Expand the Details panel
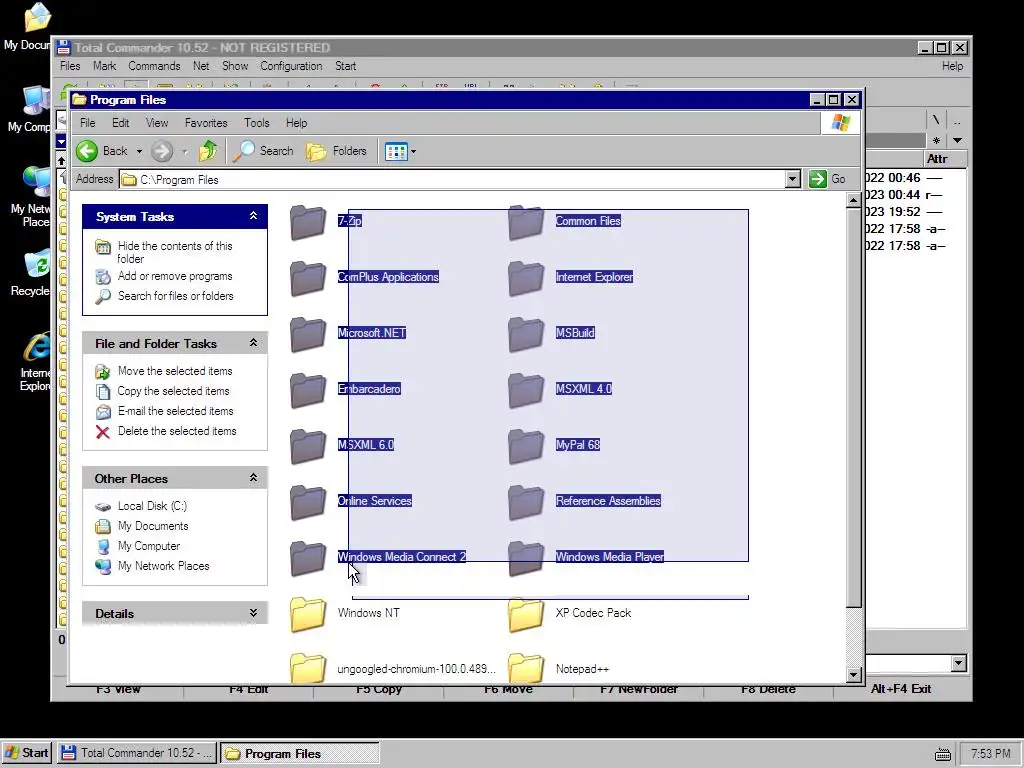1024x768 pixels. pyautogui.click(x=253, y=613)
